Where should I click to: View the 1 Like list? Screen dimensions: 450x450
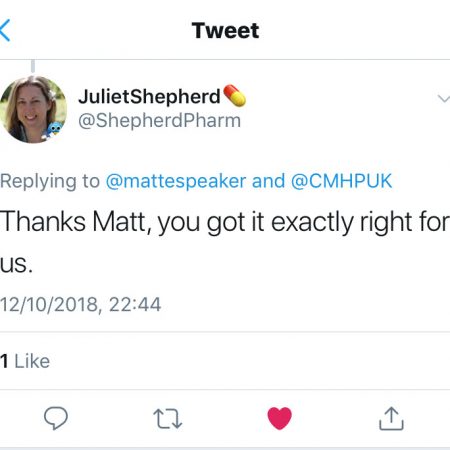25,361
